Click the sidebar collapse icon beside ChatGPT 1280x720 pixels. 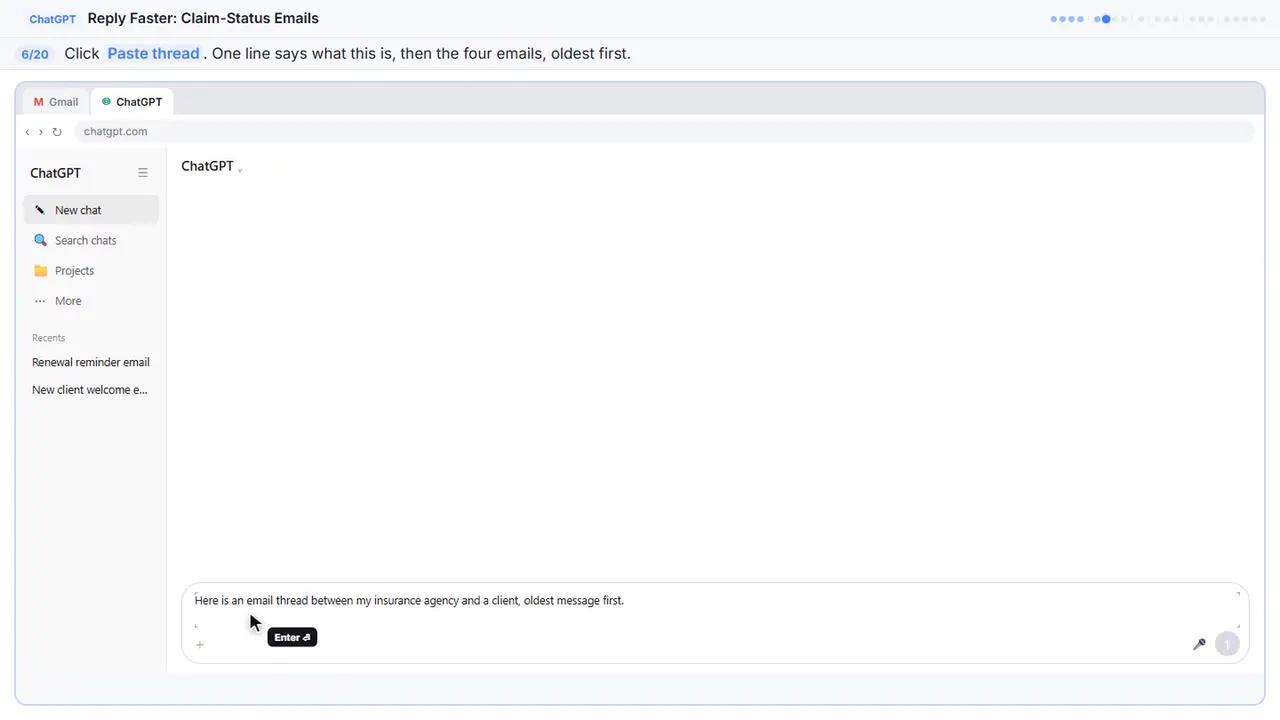point(143,173)
